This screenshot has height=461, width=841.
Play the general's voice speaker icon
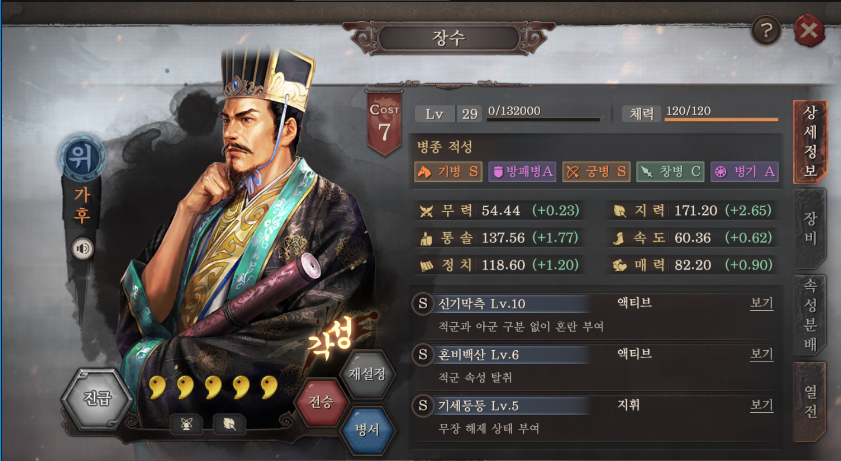click(82, 249)
